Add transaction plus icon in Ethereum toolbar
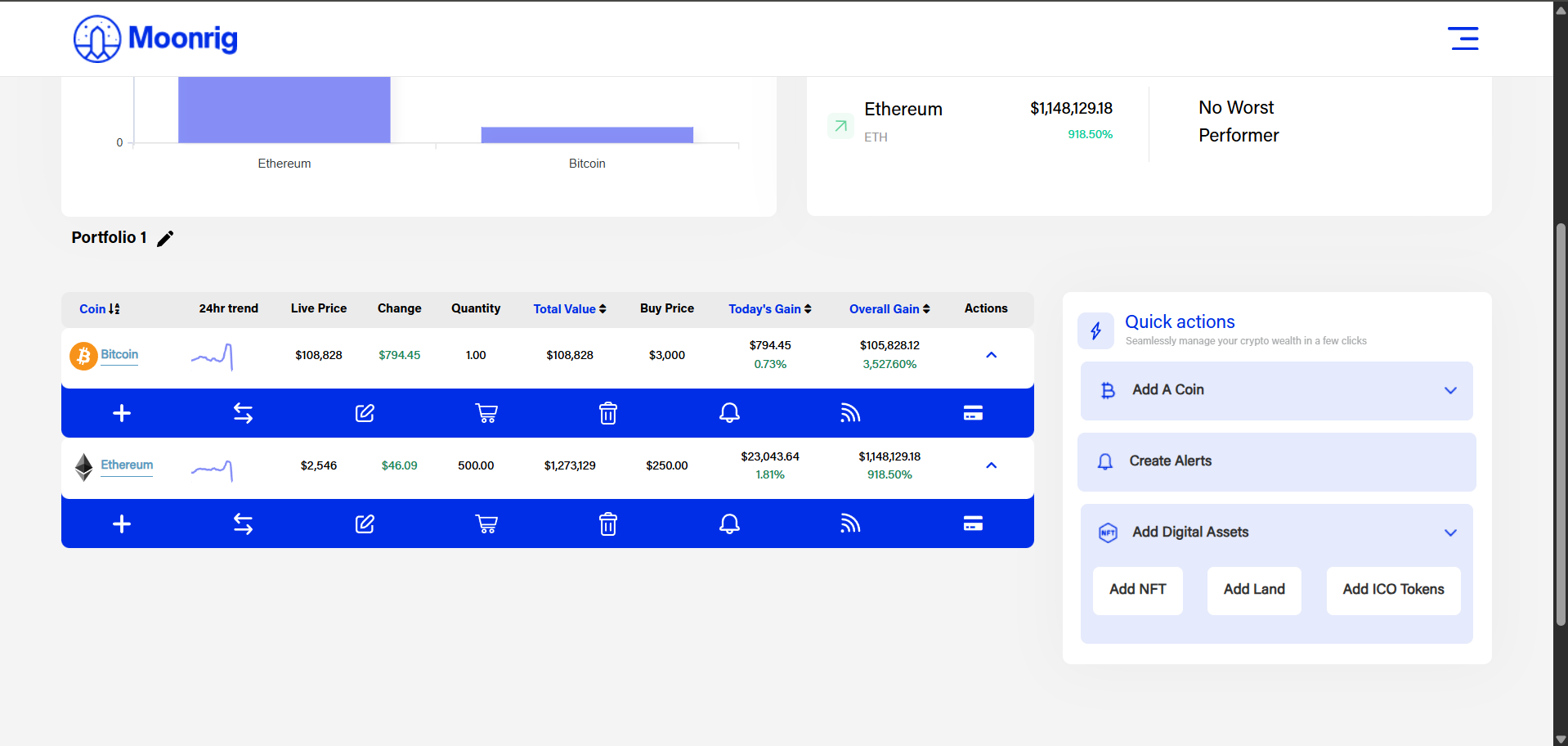1568x746 pixels. point(122,524)
